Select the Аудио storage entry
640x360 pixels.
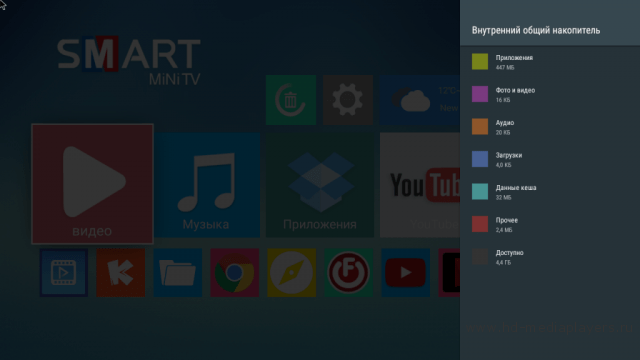[550, 127]
